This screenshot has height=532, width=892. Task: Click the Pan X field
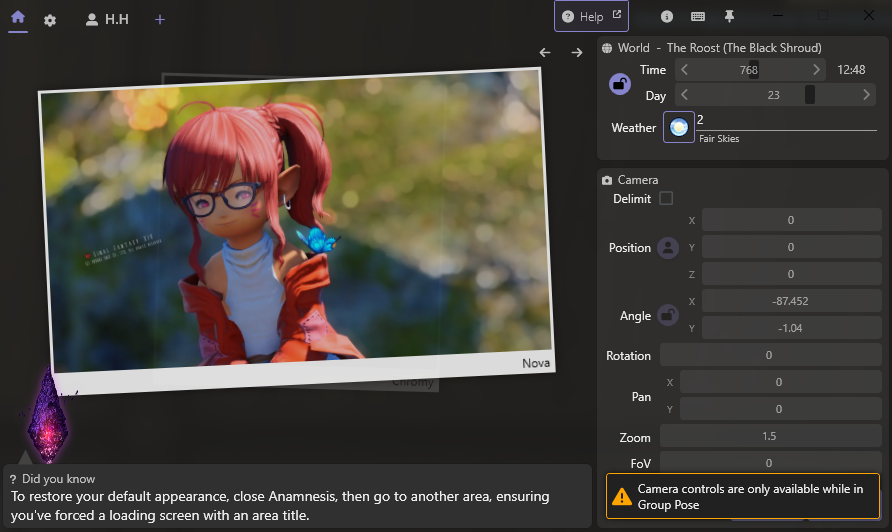(780, 382)
